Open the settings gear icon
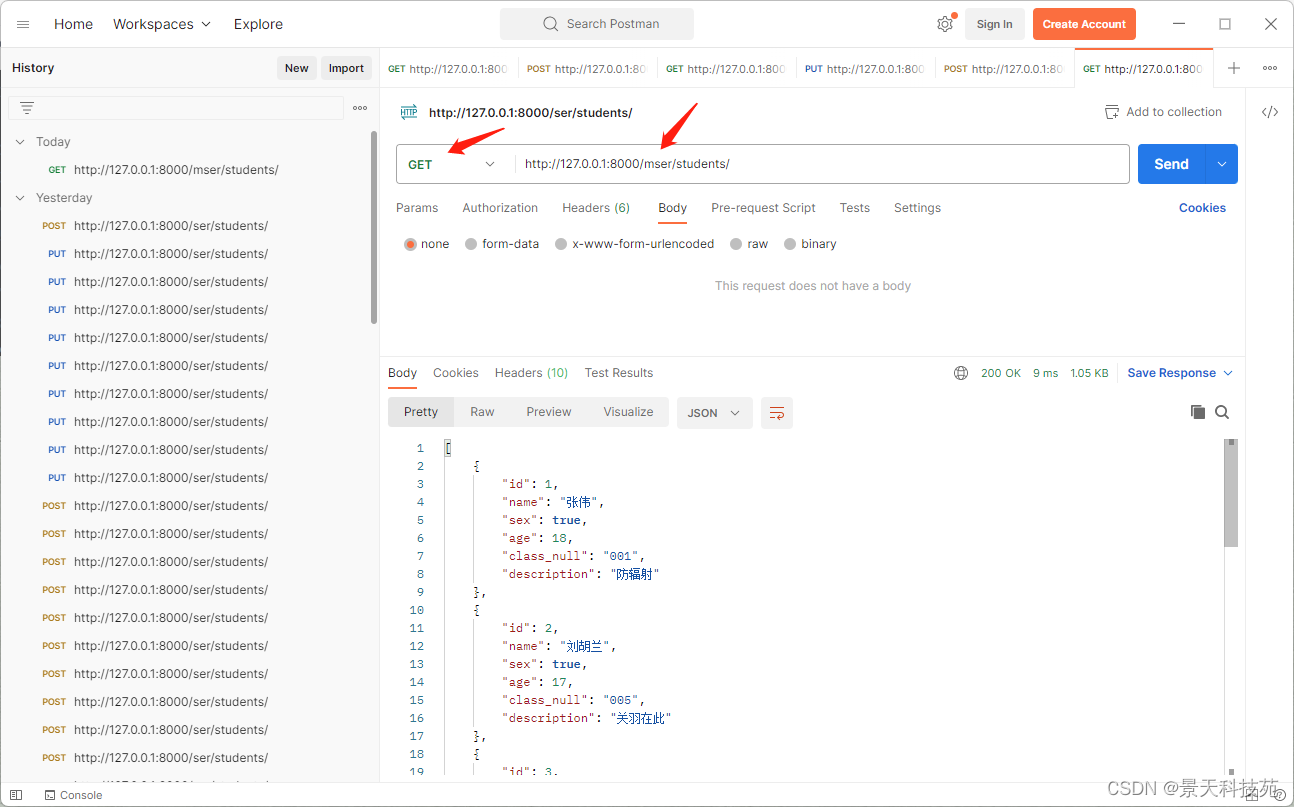 [x=945, y=24]
